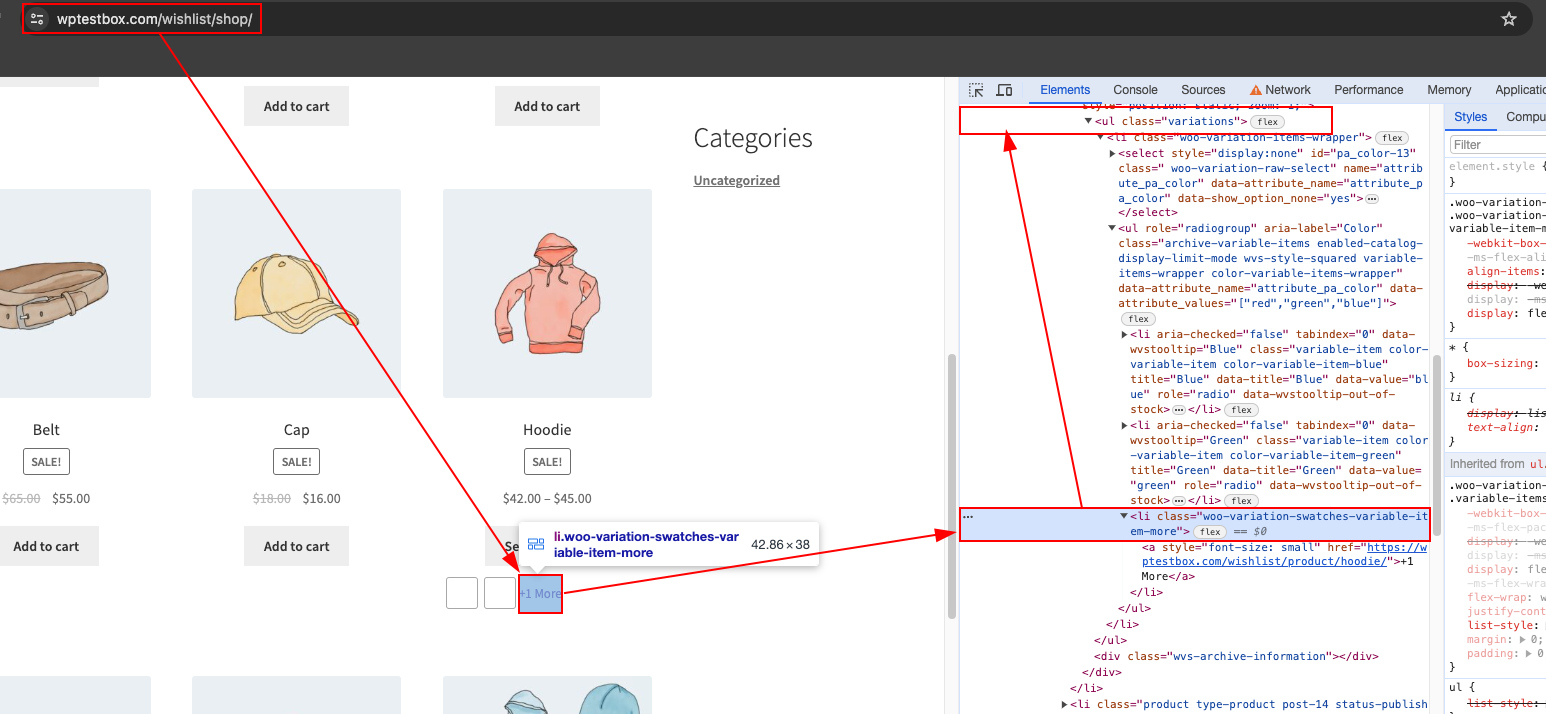Screen dimensions: 1546x714
Task: Add the Belt to cart
Action: tap(46, 546)
